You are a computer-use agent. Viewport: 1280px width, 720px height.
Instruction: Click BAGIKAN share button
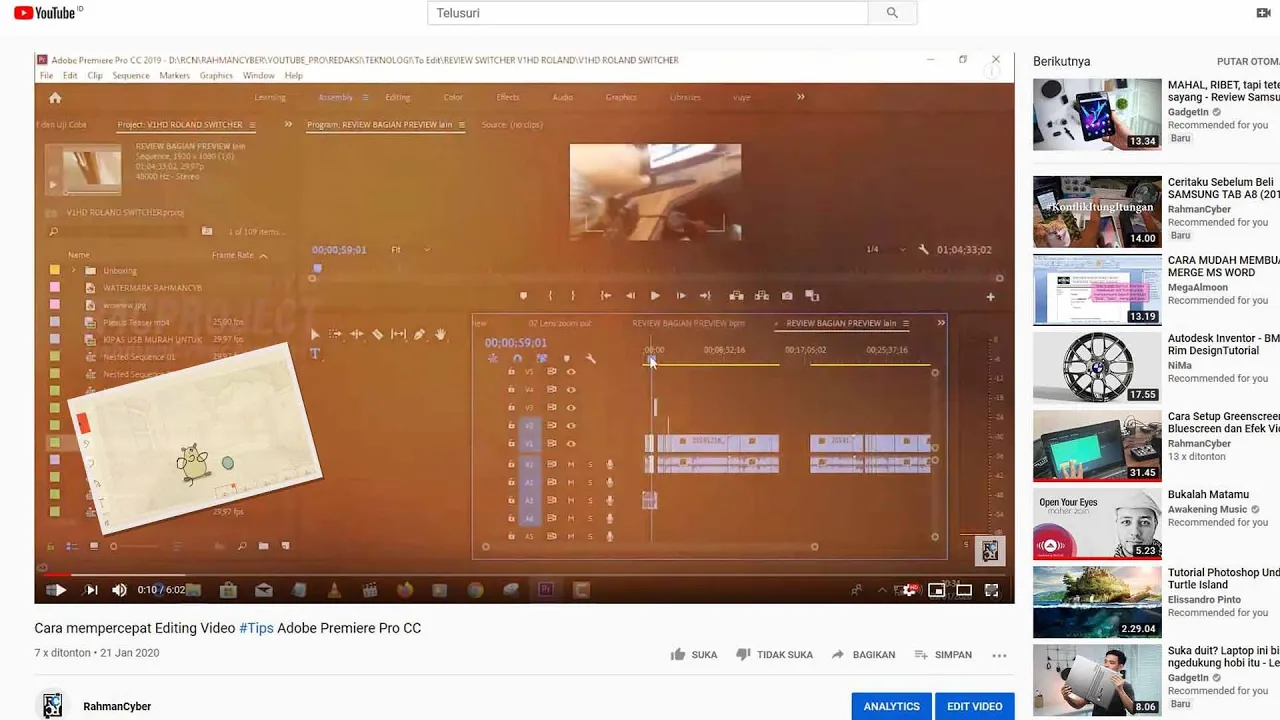[863, 655]
